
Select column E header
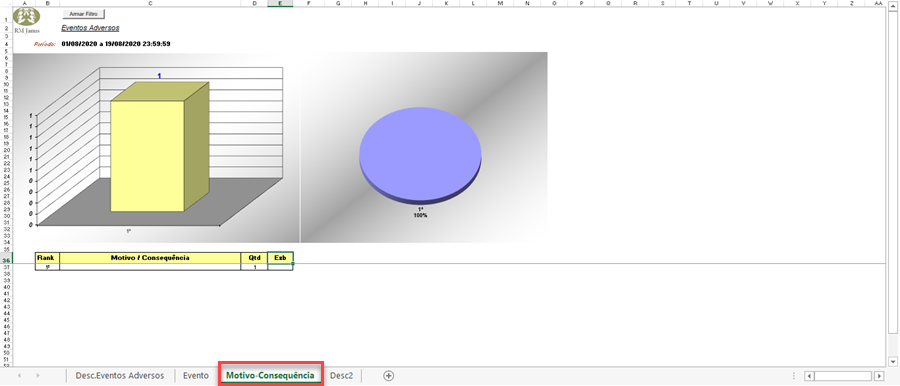[x=280, y=3]
